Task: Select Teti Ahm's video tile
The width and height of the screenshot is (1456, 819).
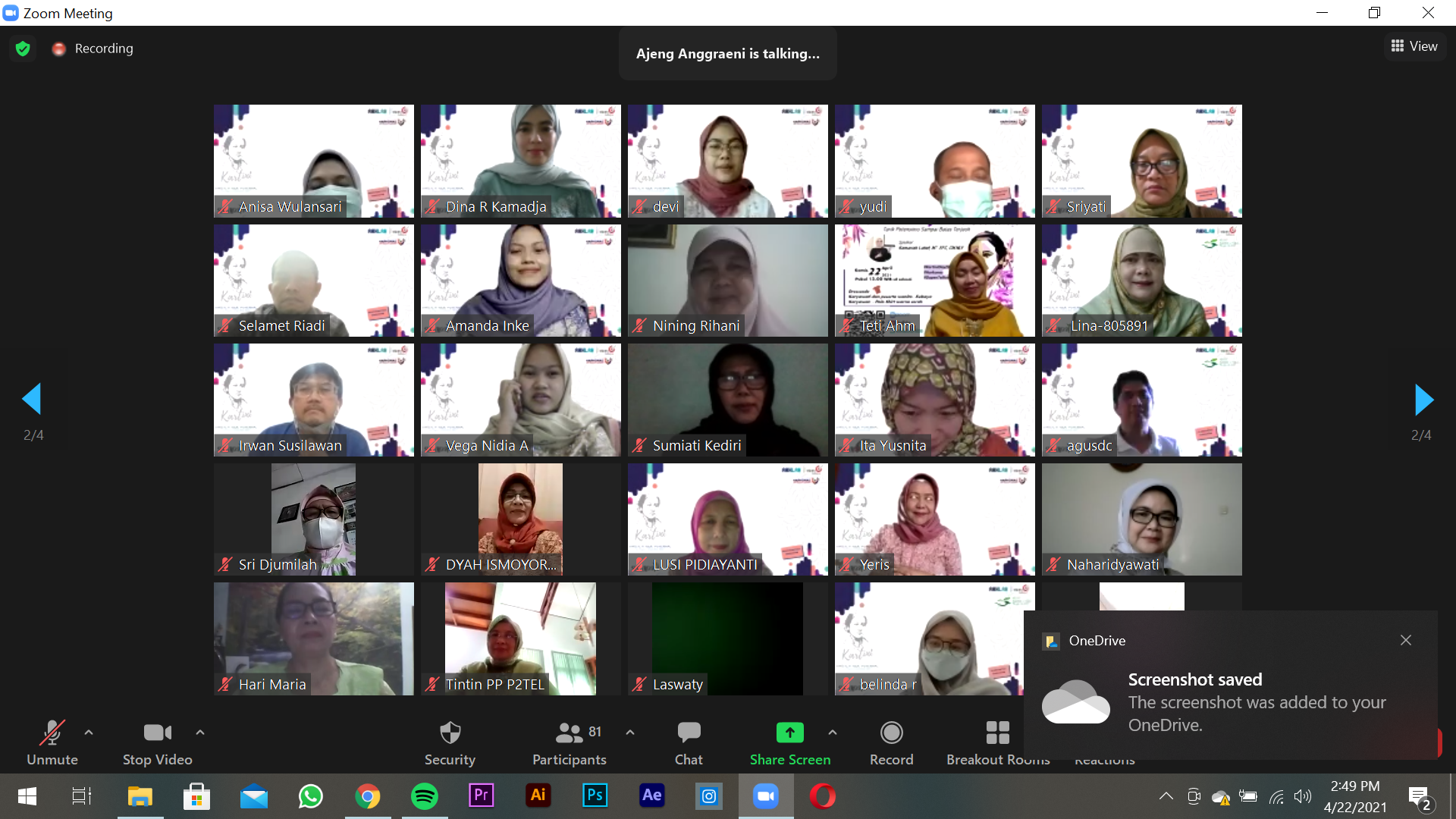Action: point(934,281)
